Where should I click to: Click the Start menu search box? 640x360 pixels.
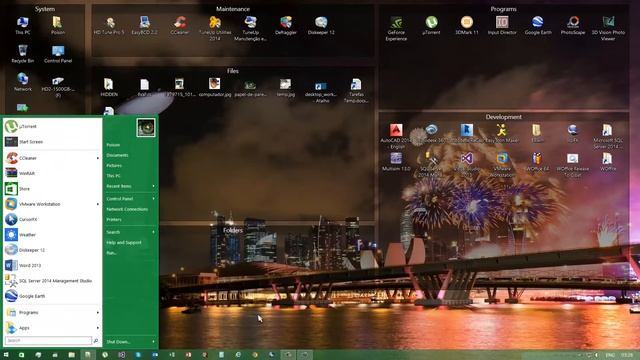(48, 340)
